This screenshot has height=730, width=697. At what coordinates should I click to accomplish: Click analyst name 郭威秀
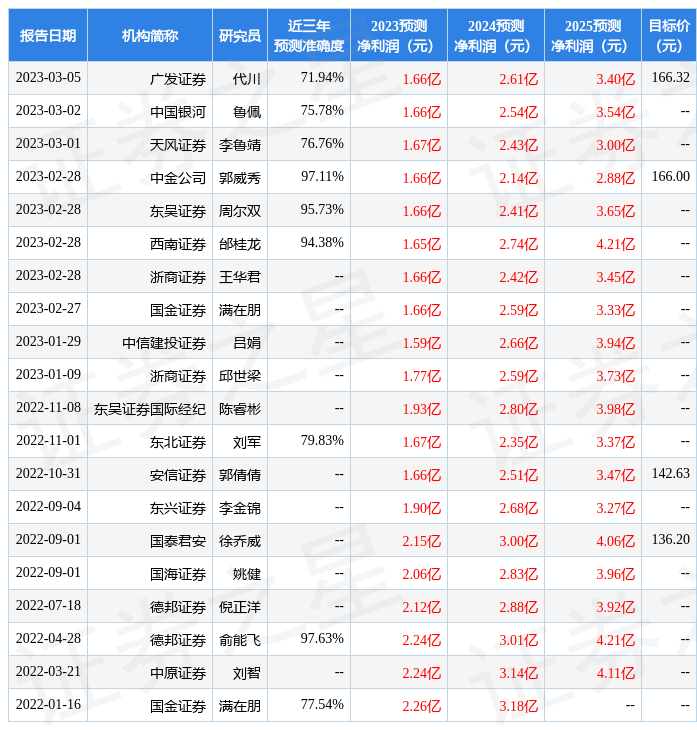pos(240,178)
